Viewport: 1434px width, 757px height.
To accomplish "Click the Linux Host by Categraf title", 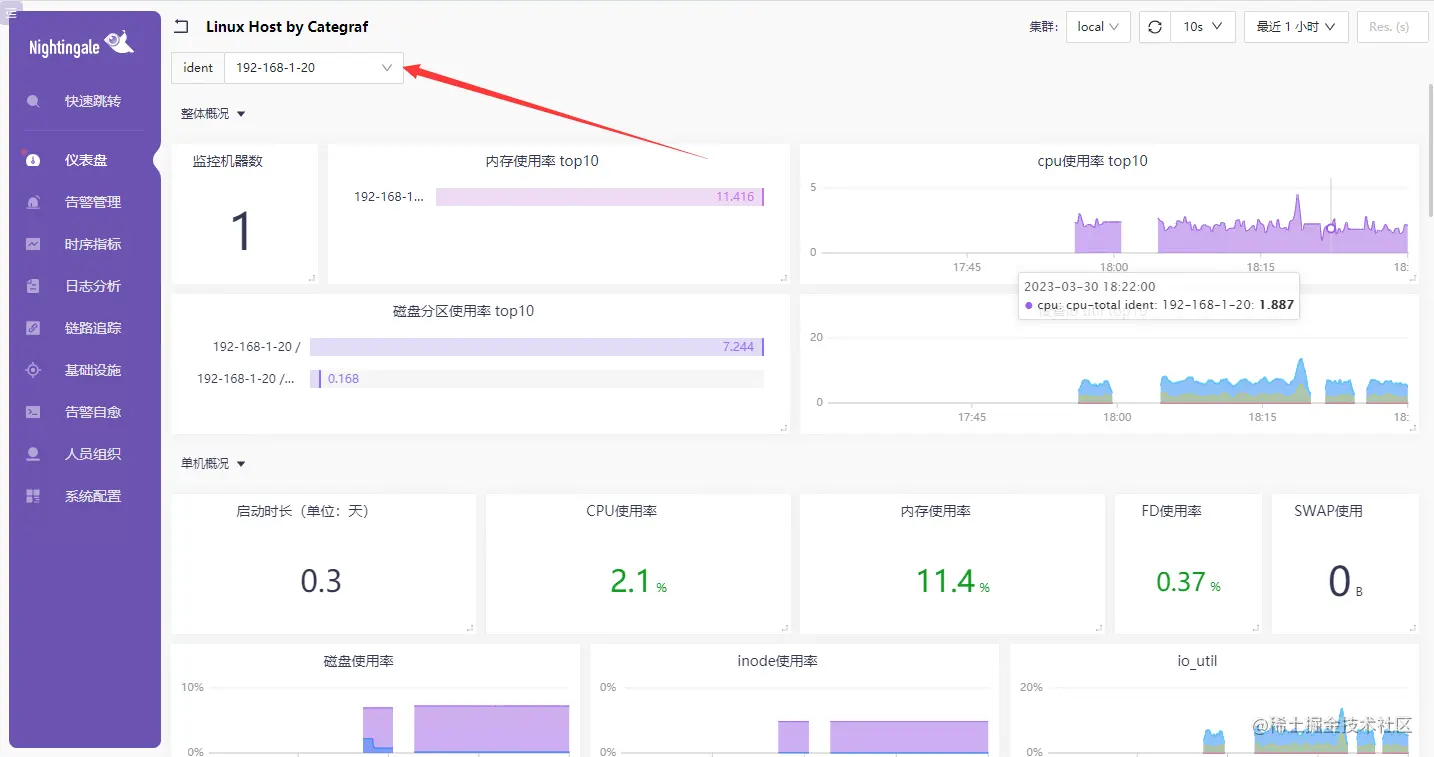I will pos(287,27).
